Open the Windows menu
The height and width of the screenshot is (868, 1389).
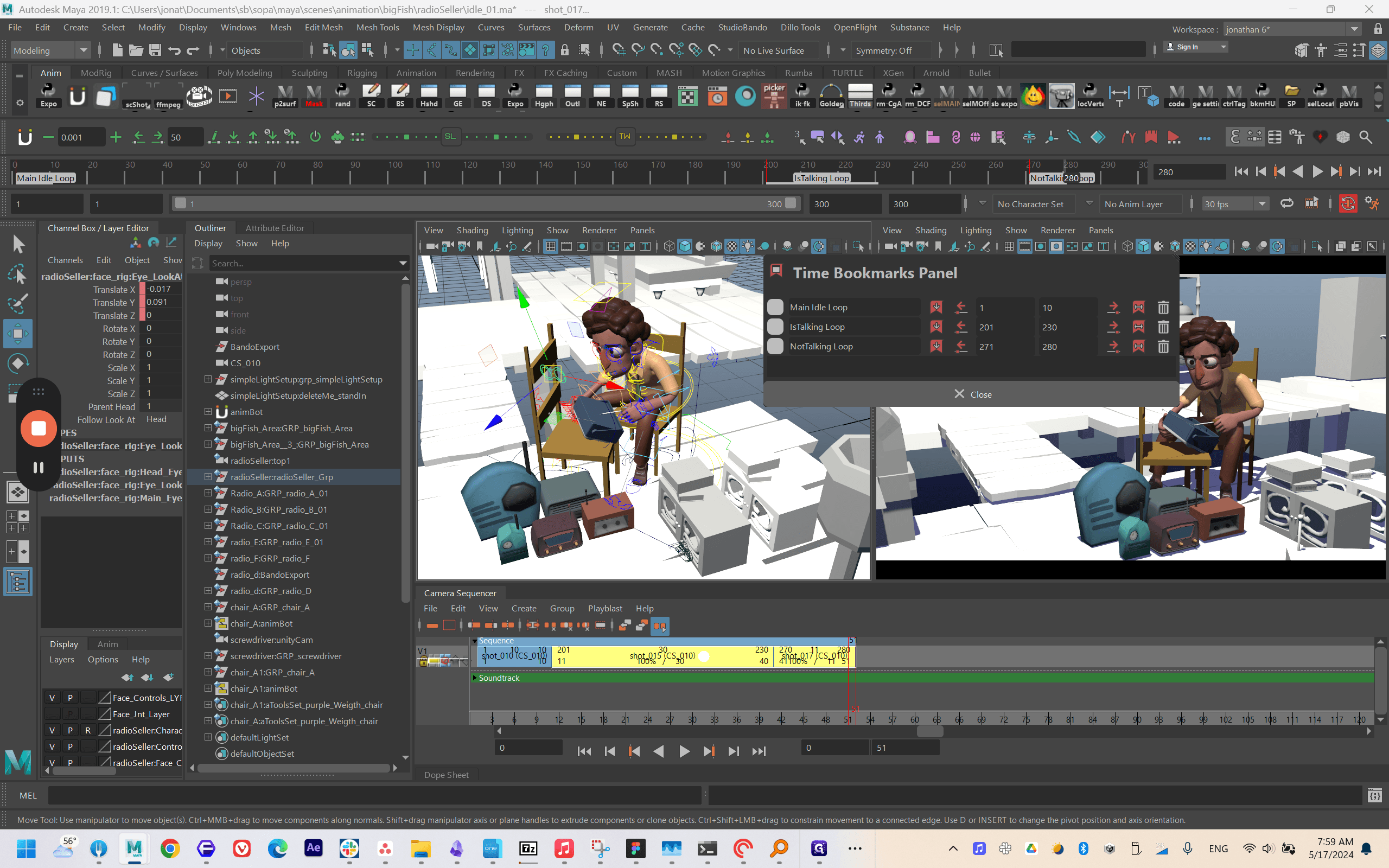pos(238,27)
